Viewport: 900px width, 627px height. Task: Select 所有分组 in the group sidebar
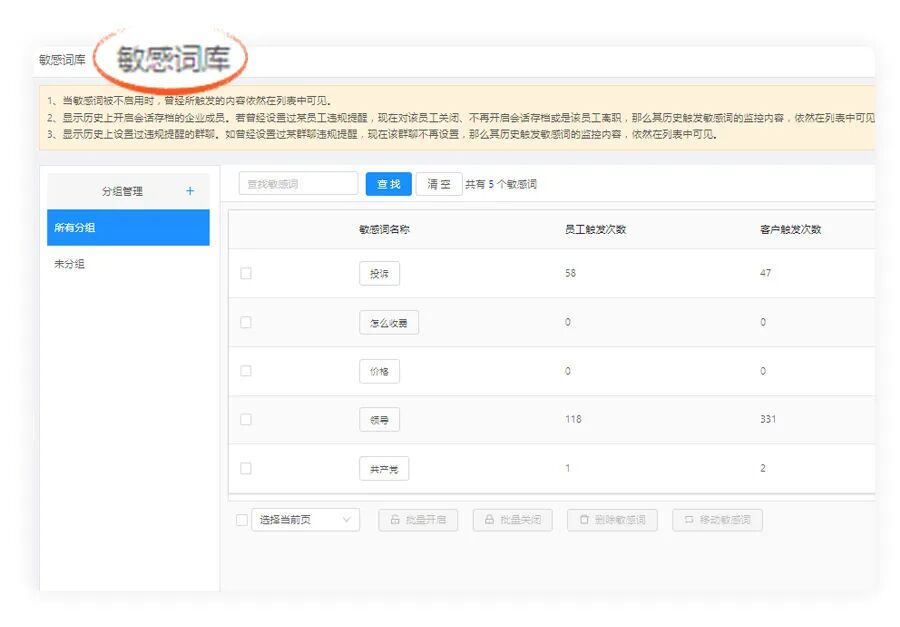[127, 227]
